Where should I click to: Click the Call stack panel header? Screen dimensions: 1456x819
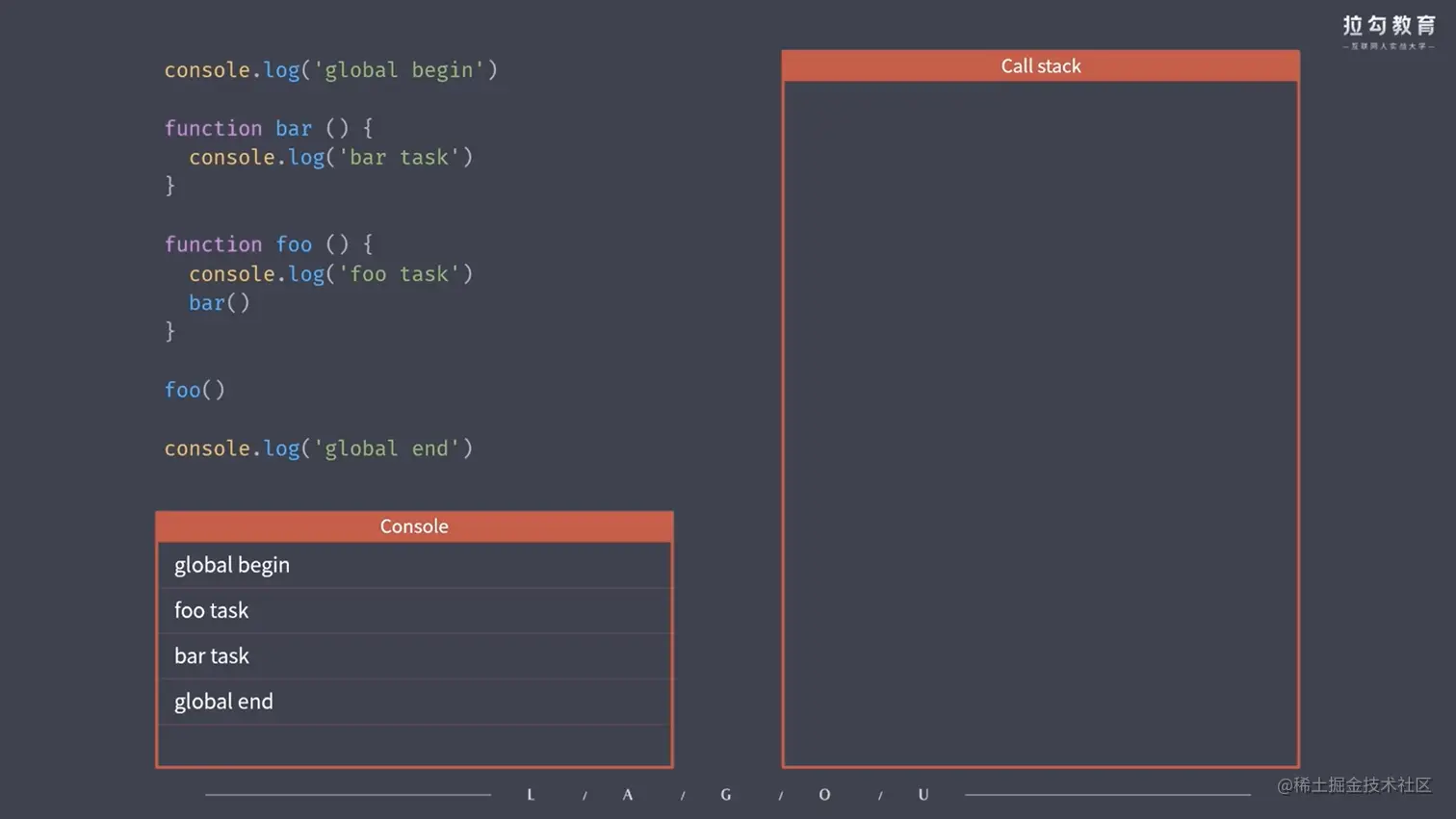click(x=1040, y=65)
